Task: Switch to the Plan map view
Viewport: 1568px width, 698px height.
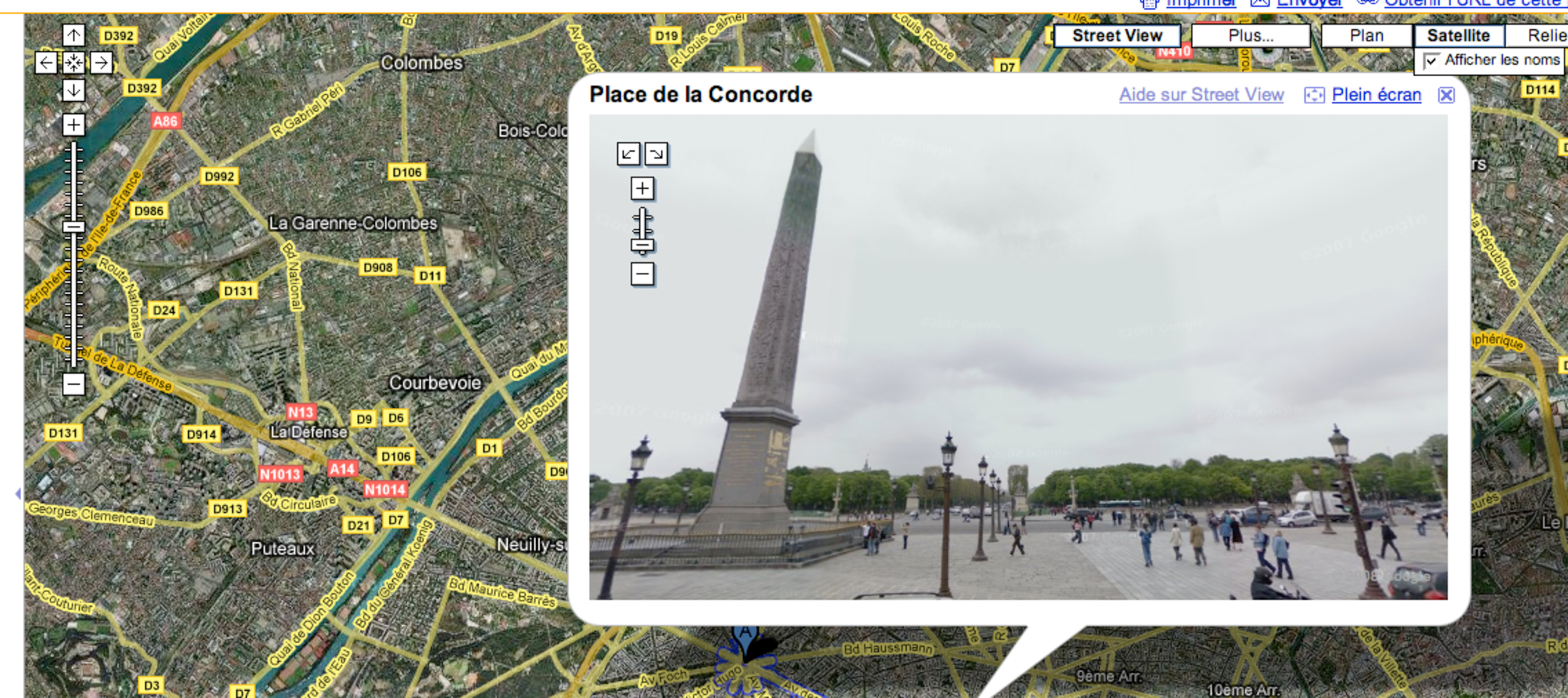Action: (1366, 36)
